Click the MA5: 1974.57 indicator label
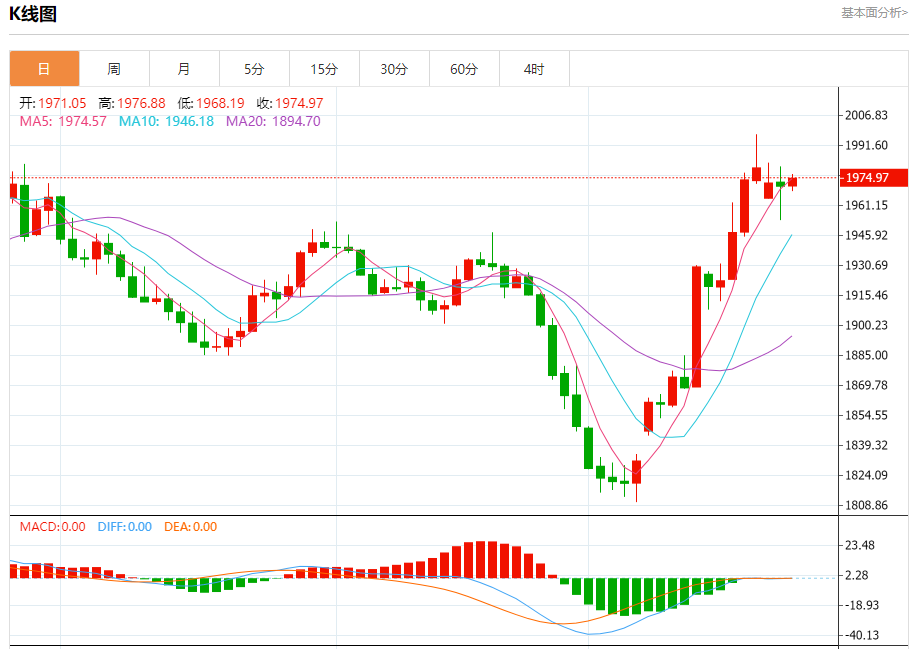 click(63, 121)
